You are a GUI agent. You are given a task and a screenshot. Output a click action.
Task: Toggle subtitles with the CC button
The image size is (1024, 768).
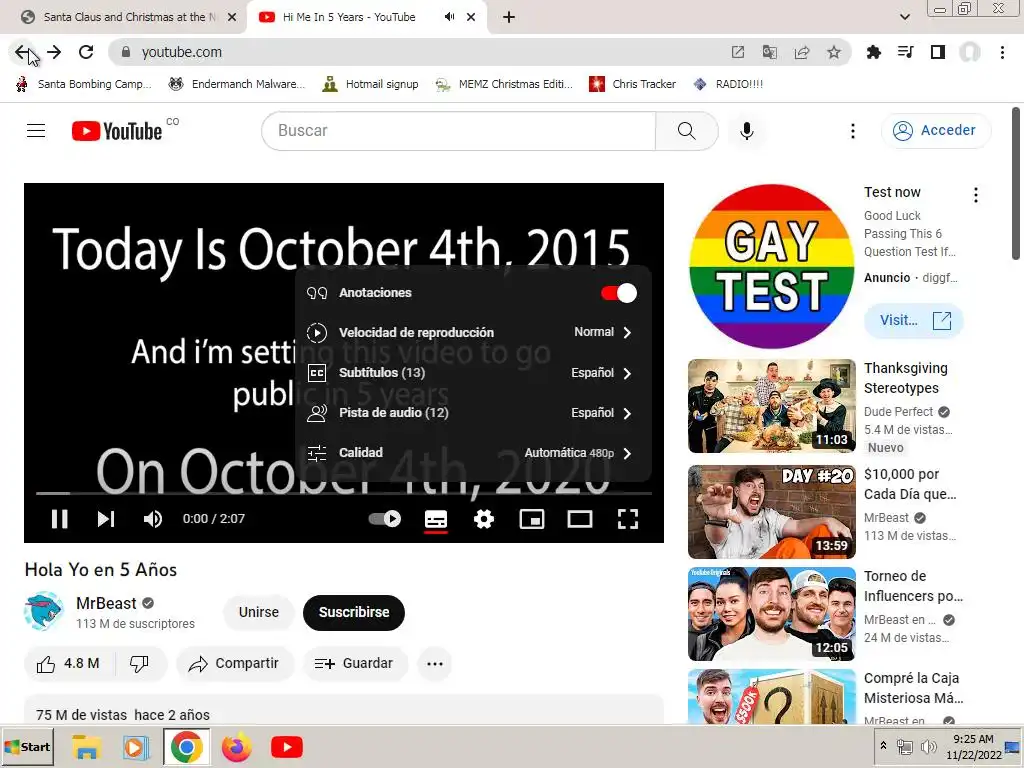436,519
